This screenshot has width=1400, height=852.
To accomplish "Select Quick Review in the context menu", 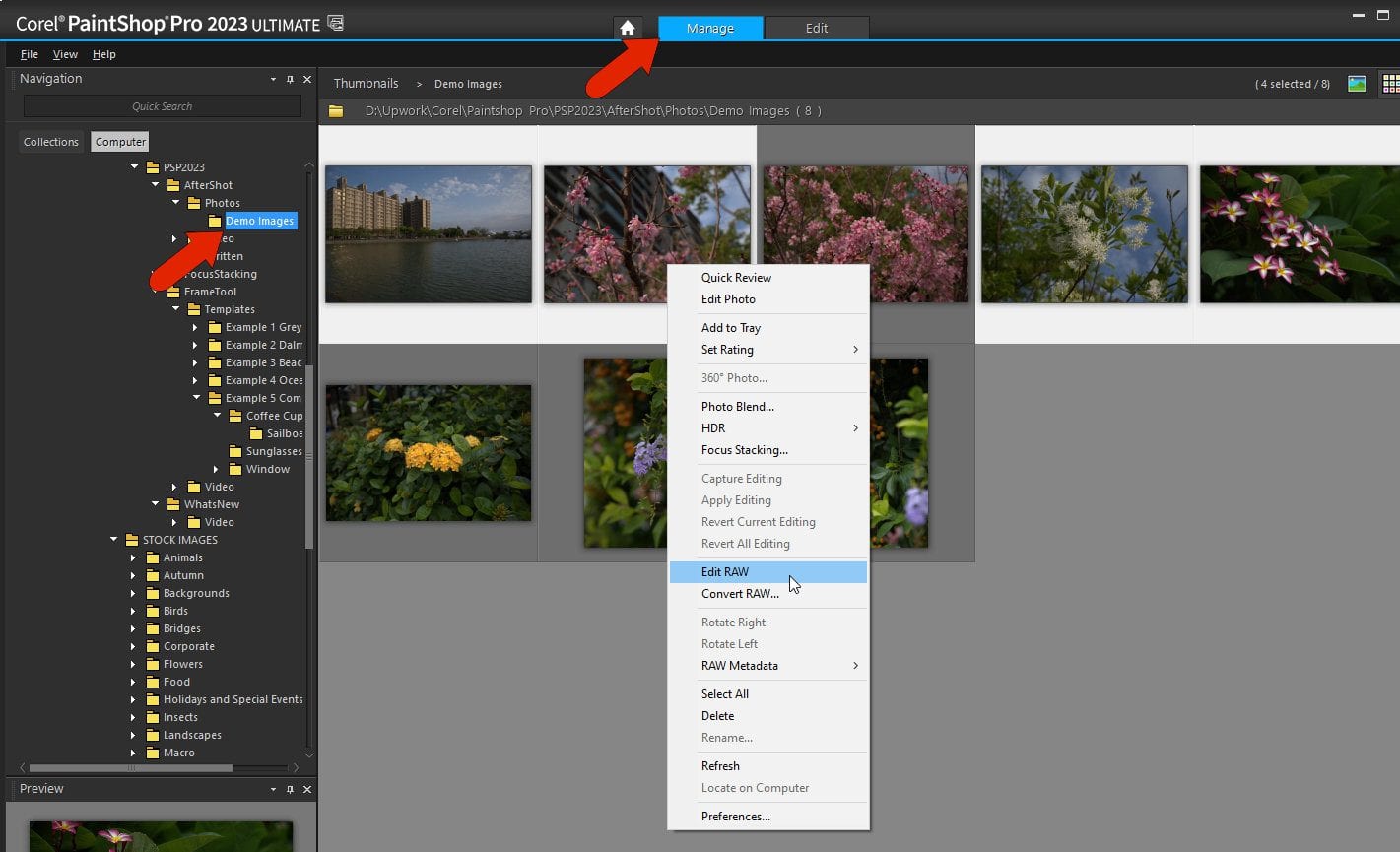I will [736, 277].
